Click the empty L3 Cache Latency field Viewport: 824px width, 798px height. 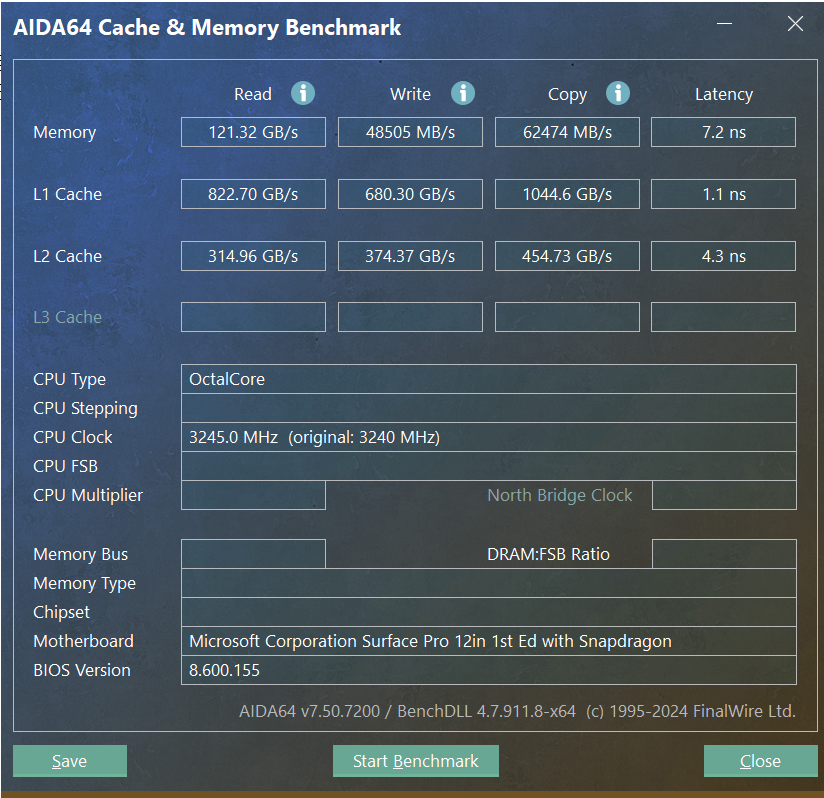pos(724,317)
